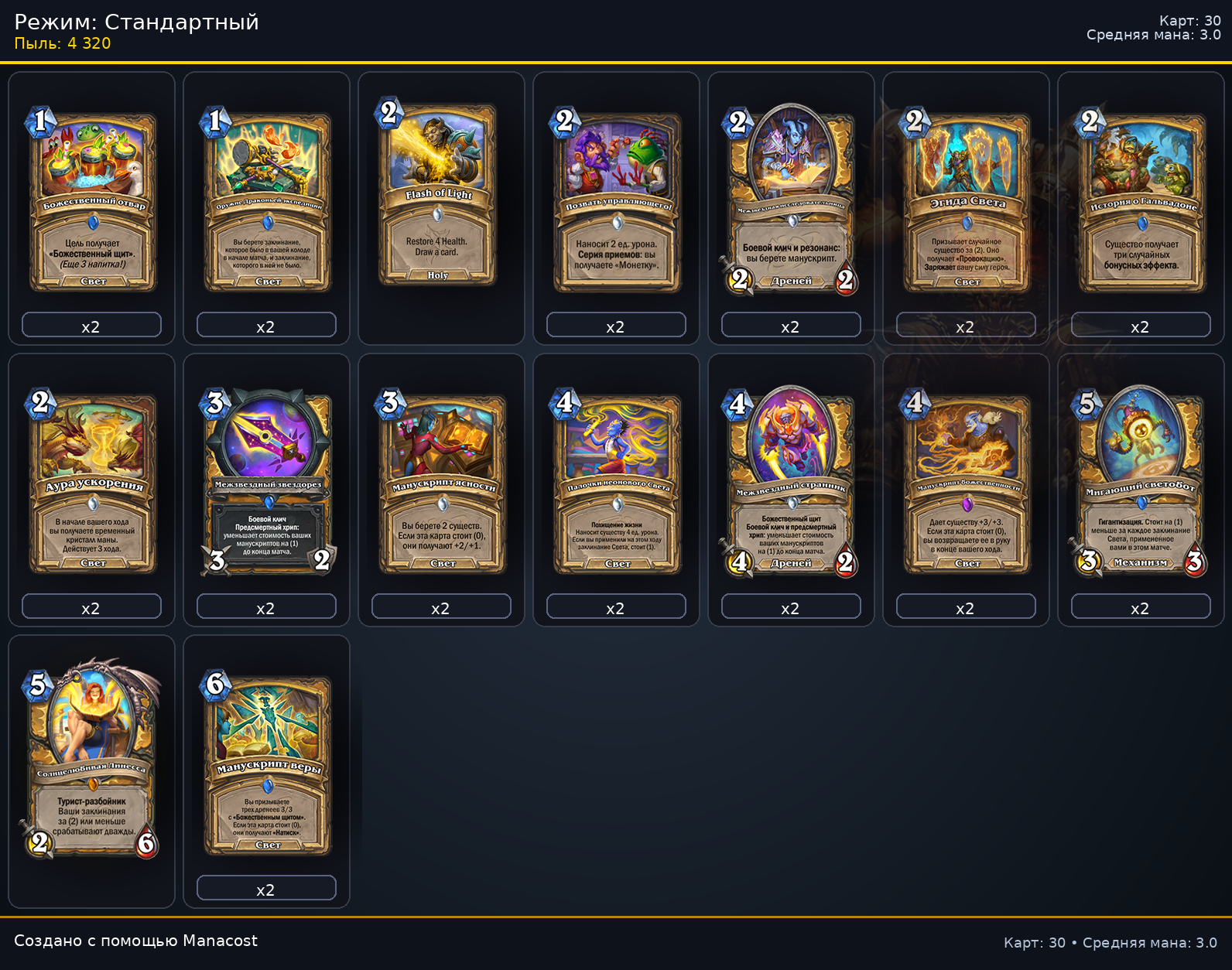Click the x2 badge under Божественный отвар
Screen dimensions: 1232x970
point(91,325)
